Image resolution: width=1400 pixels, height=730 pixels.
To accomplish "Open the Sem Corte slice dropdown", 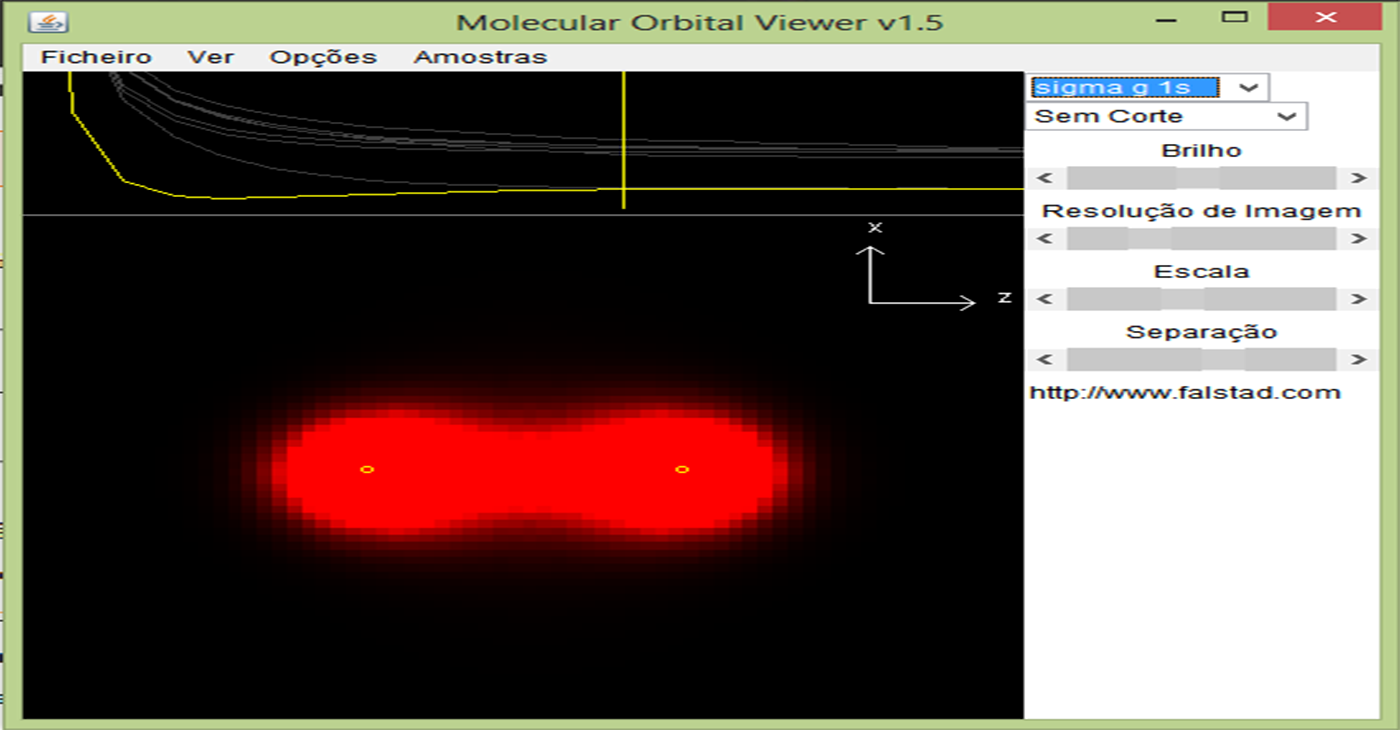I will (x=1167, y=116).
